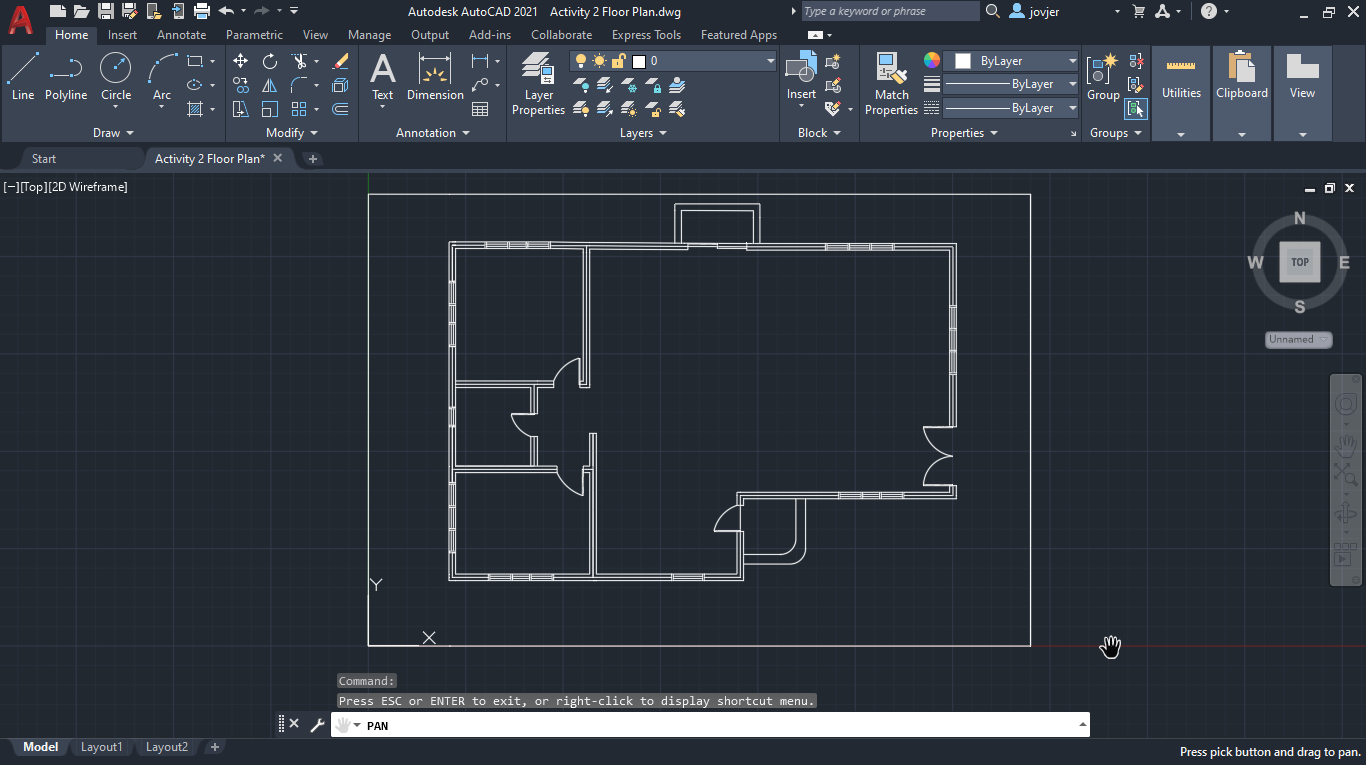Click the Erase tool icon

[340, 61]
